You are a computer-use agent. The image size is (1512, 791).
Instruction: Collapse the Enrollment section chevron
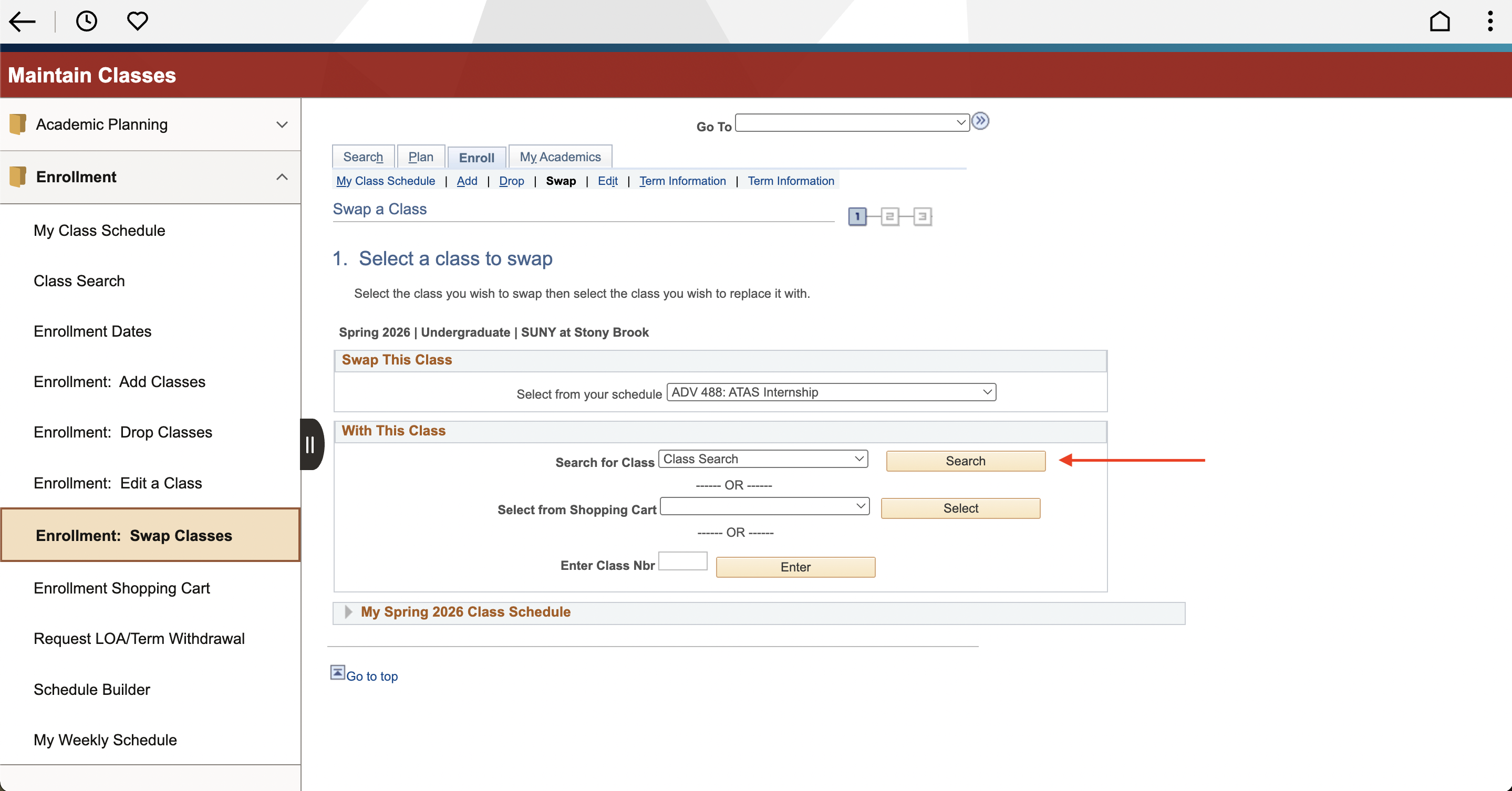click(x=282, y=176)
